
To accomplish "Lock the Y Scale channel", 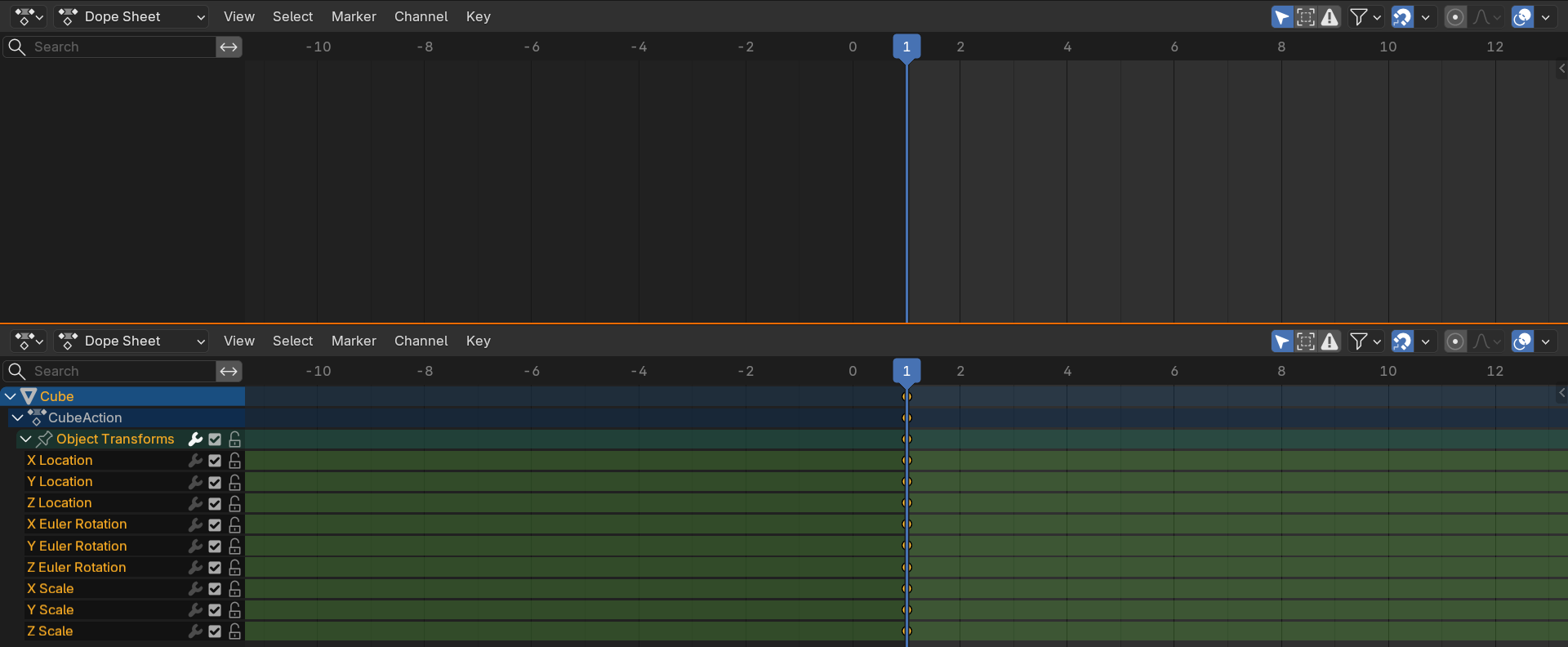I will pos(235,609).
